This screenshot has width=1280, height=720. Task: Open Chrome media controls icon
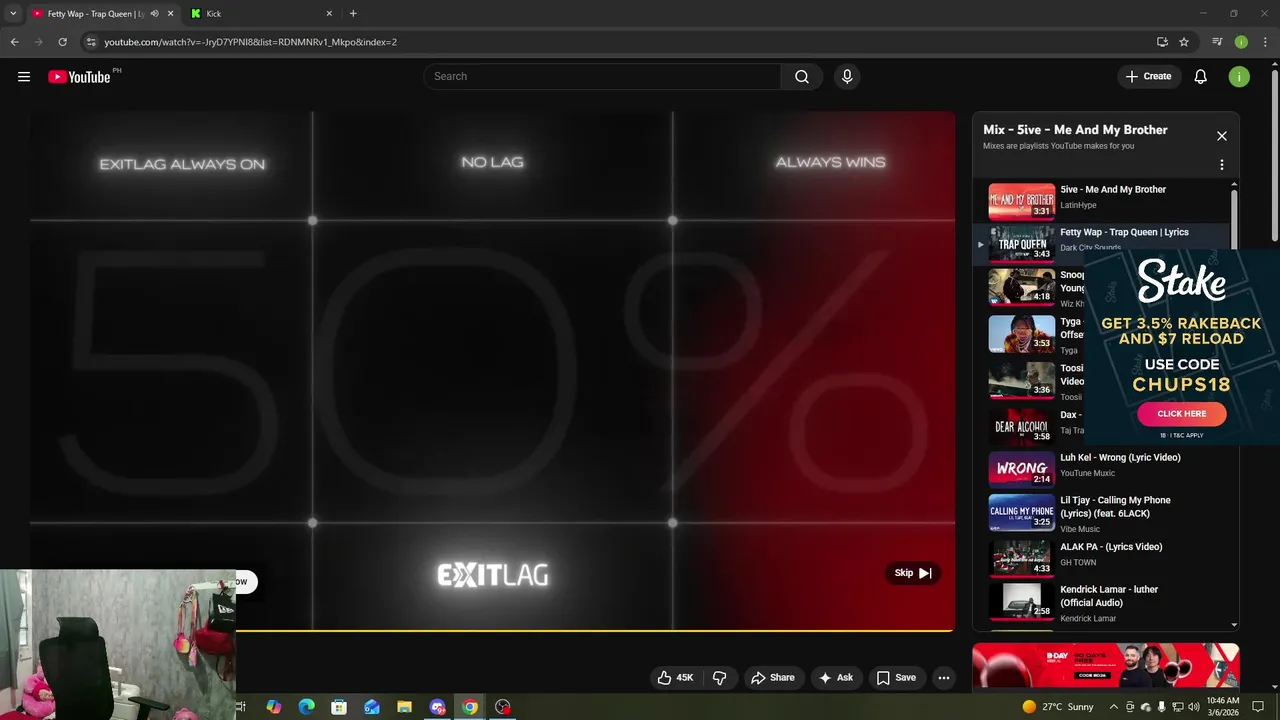pyautogui.click(x=1217, y=42)
